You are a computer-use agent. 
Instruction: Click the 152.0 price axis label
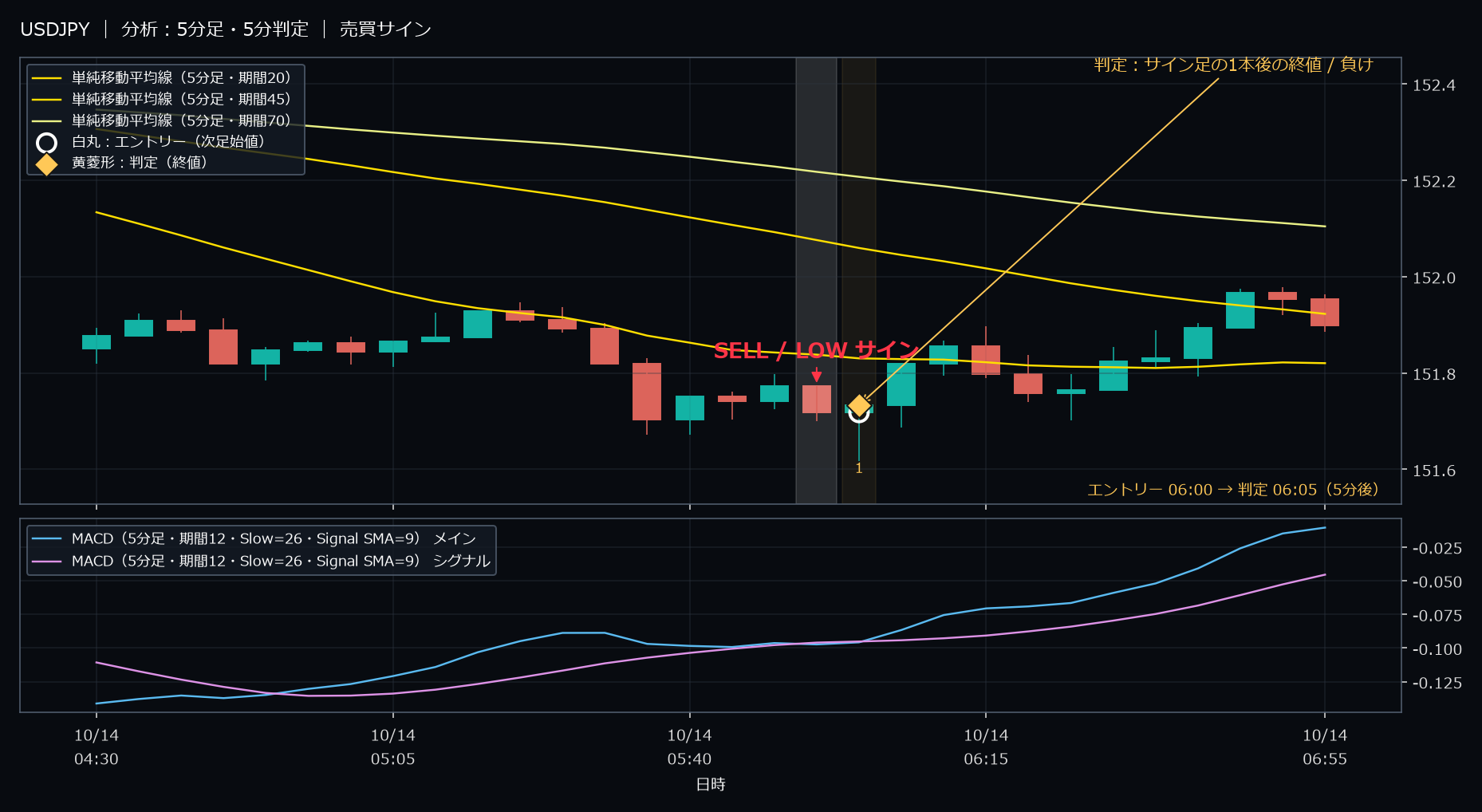click(x=1434, y=278)
